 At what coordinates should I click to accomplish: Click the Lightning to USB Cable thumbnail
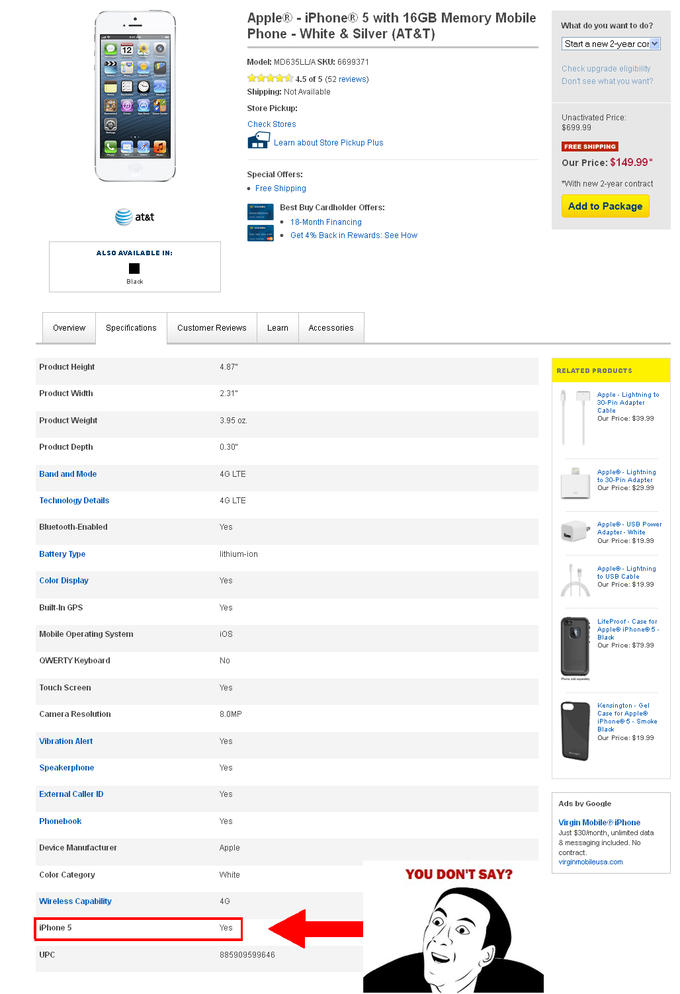click(x=575, y=581)
